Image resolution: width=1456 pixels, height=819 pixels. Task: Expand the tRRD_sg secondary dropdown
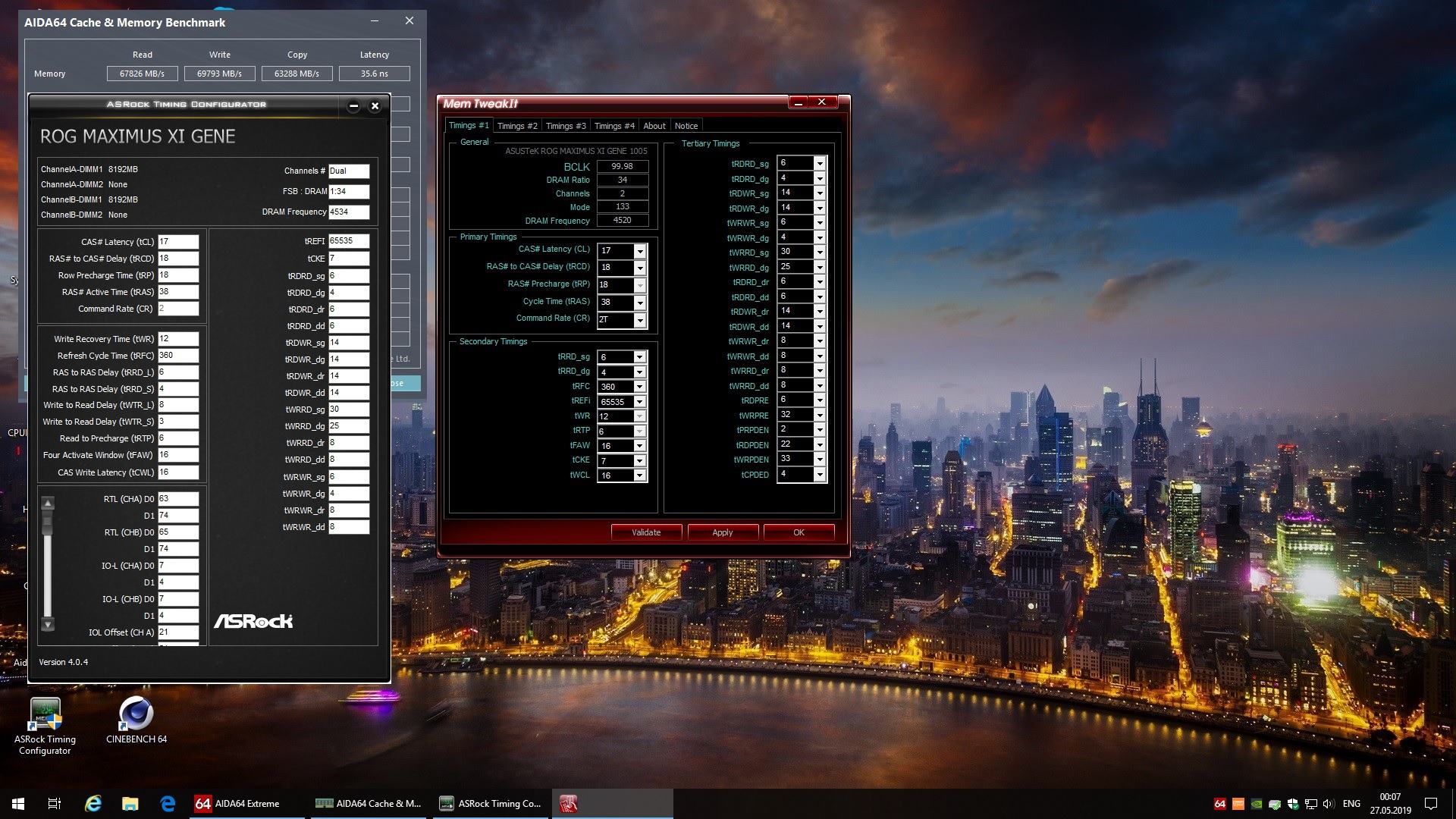click(x=640, y=357)
